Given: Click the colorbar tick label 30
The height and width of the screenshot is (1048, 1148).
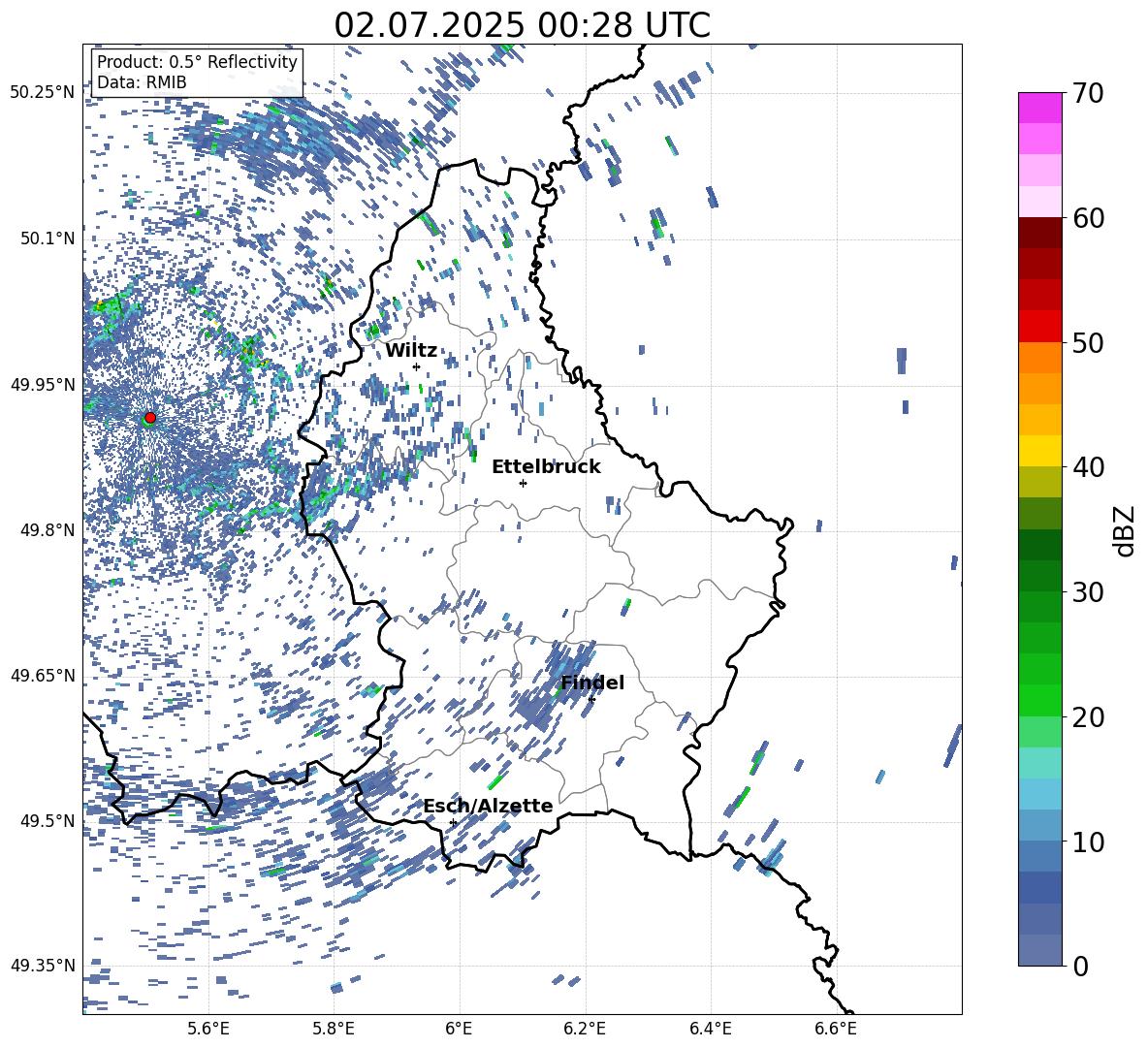Looking at the screenshot, I should click(x=1088, y=592).
